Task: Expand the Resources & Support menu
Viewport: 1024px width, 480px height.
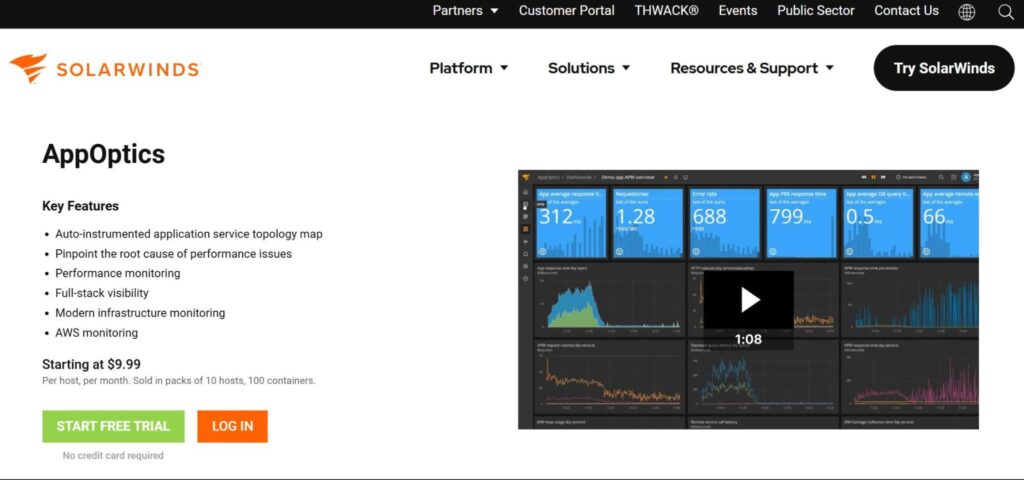Action: 752,68
